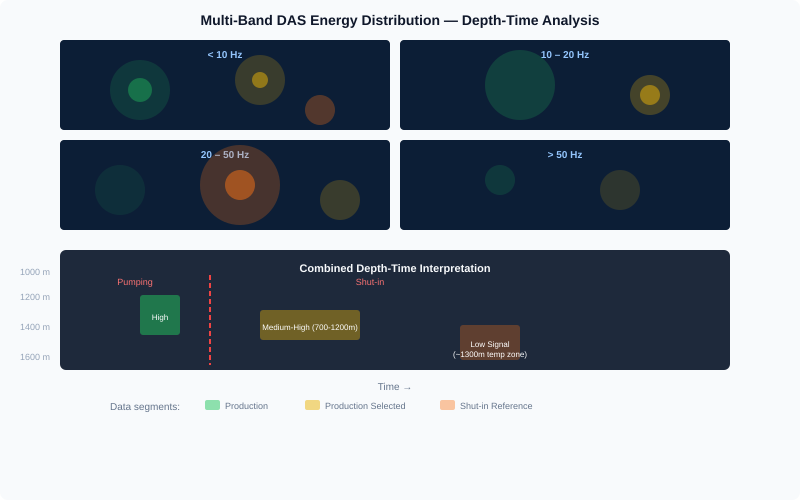
Task: Select the green 'High' block
Action: pos(160,315)
